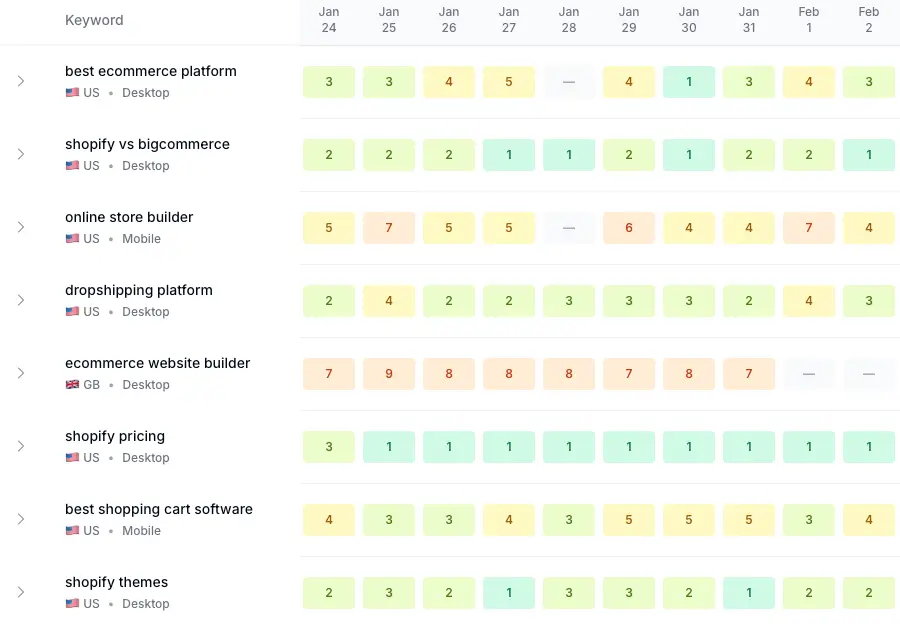Viewport: 900px width, 624px height.
Task: Click the US flag for "best shopping cart software"
Action: pos(72,530)
